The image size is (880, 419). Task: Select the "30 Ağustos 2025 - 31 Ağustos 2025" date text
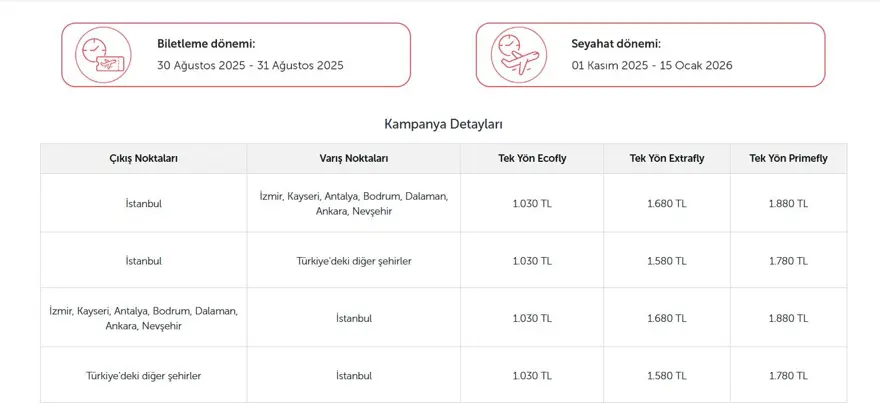[250, 65]
